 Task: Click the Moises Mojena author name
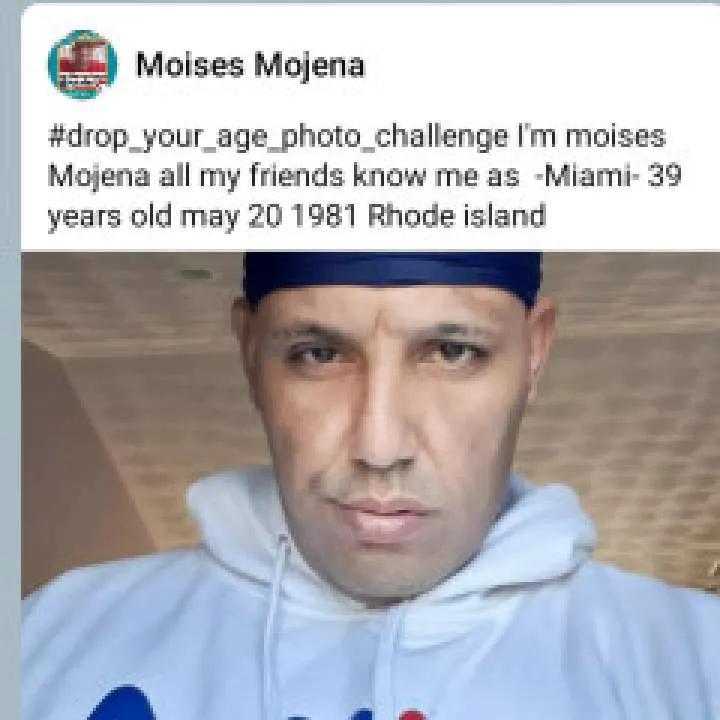pos(250,65)
